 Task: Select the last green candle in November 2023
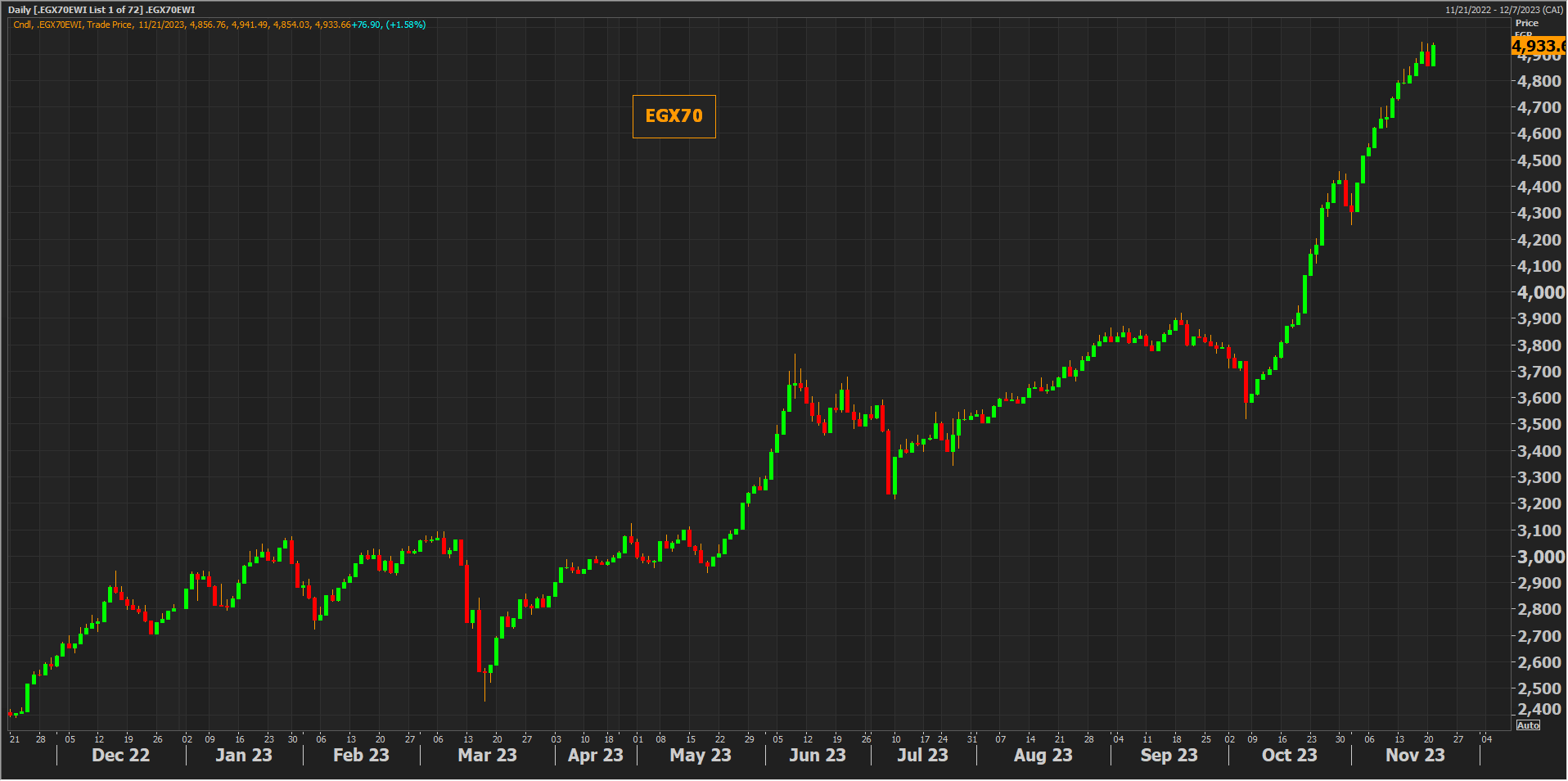click(x=1433, y=55)
